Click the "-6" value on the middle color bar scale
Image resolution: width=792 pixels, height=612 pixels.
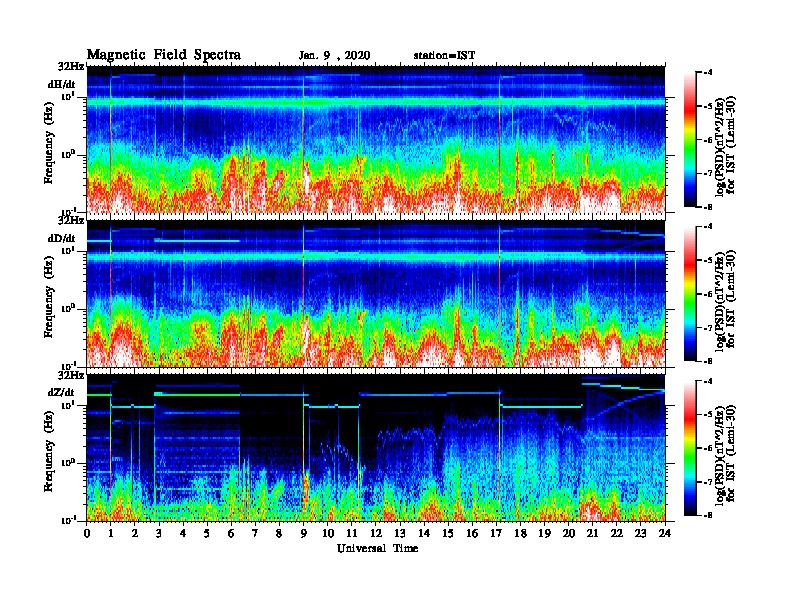pos(707,294)
